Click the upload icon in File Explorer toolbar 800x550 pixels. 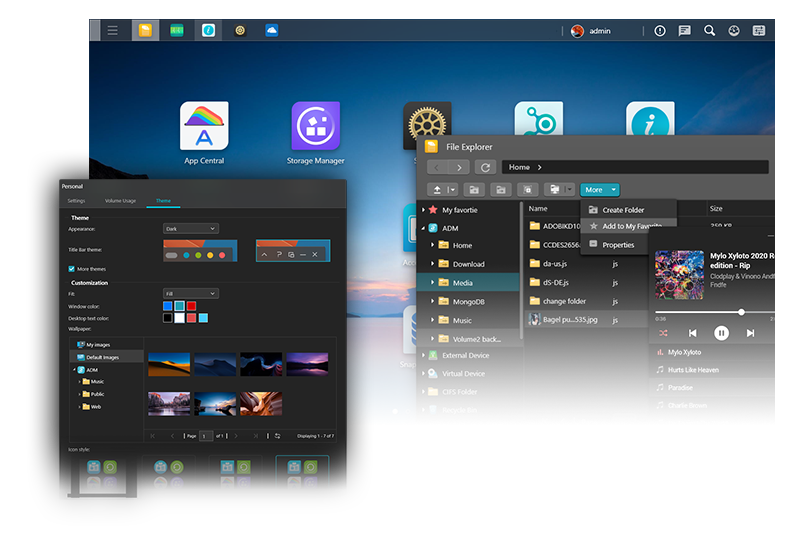coord(437,189)
